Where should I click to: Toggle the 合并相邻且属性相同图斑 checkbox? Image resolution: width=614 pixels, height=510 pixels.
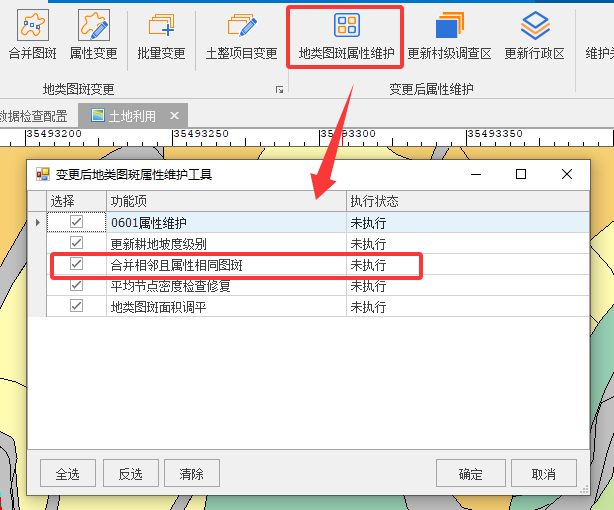76,265
